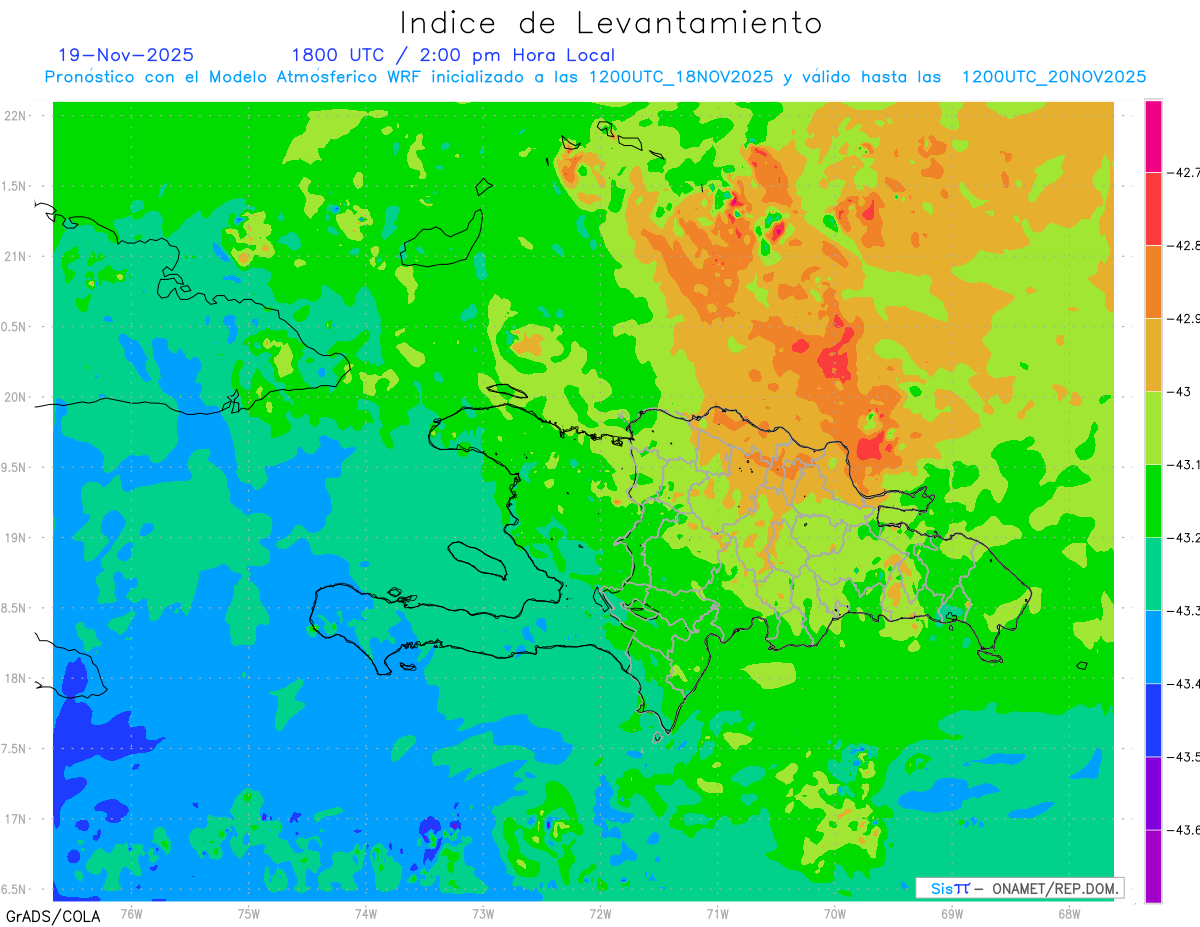
Task: Click the '70W' longitude label
Action: (835, 913)
